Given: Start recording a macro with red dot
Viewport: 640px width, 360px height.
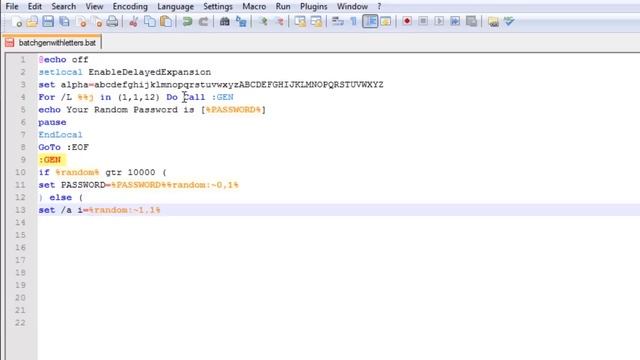Looking at the screenshot, I should point(407,21).
